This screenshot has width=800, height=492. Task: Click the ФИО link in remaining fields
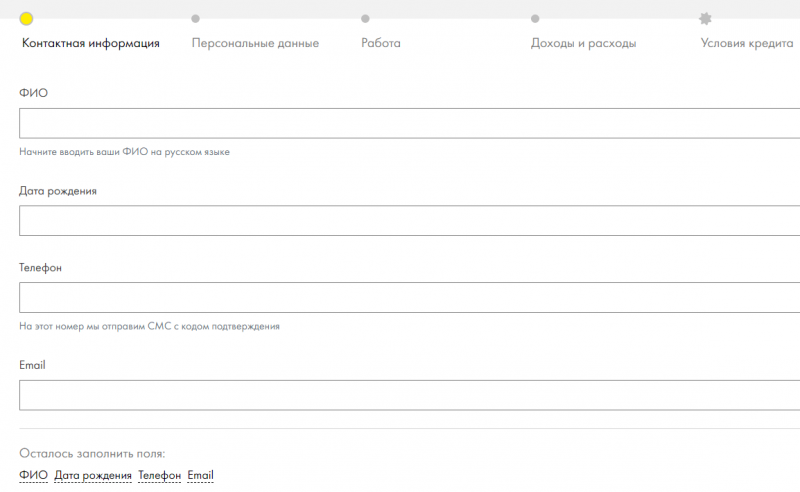pos(33,475)
